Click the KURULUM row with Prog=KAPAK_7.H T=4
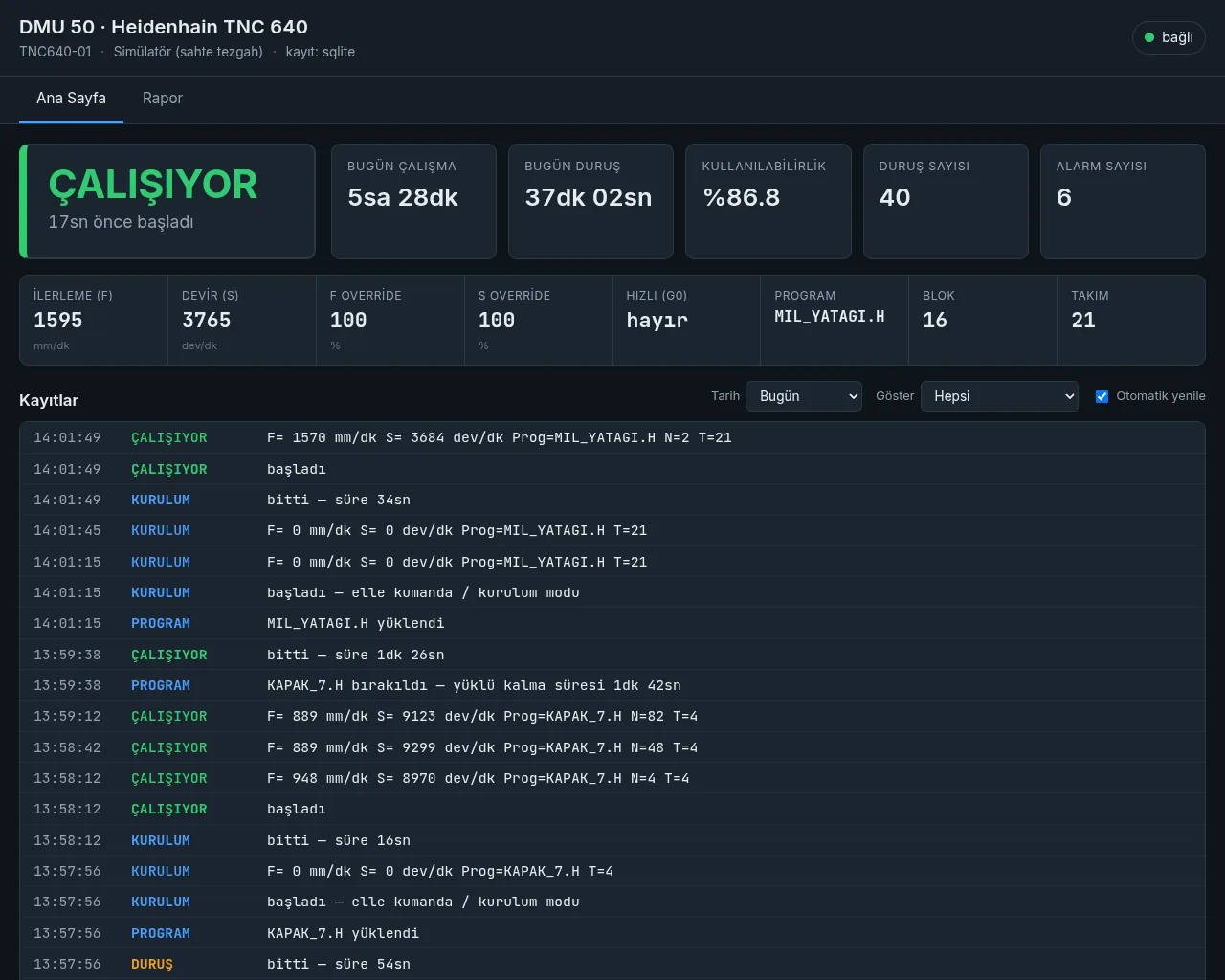1225x980 pixels. 612,871
